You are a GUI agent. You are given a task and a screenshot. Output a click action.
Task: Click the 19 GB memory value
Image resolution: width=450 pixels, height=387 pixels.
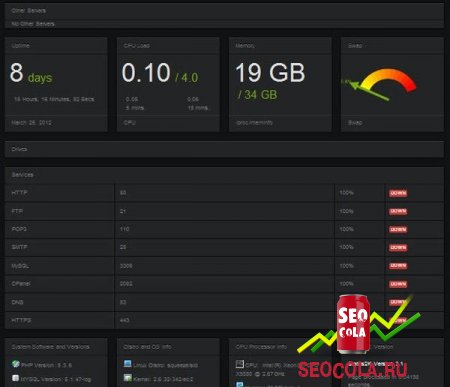[x=270, y=73]
